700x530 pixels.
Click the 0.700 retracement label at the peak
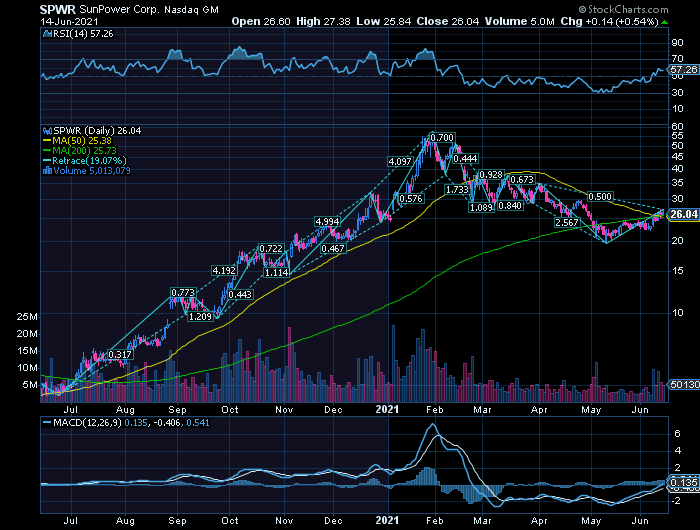pyautogui.click(x=442, y=138)
